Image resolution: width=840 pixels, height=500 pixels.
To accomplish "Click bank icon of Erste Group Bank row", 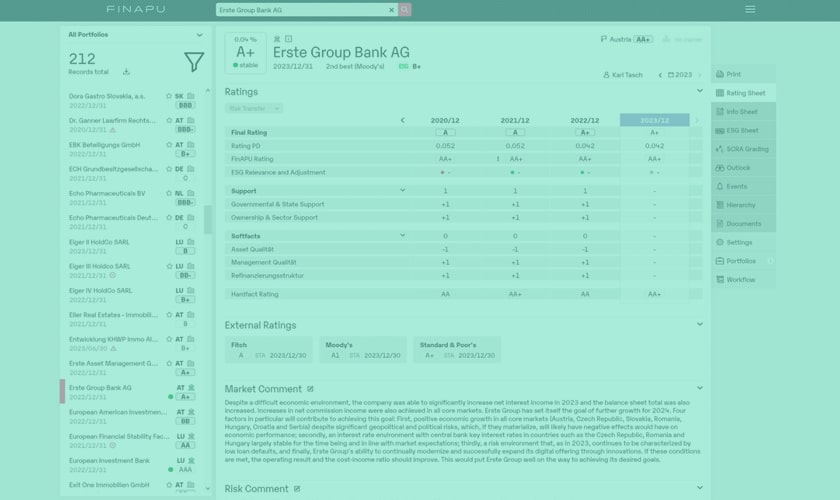I will coord(191,387).
